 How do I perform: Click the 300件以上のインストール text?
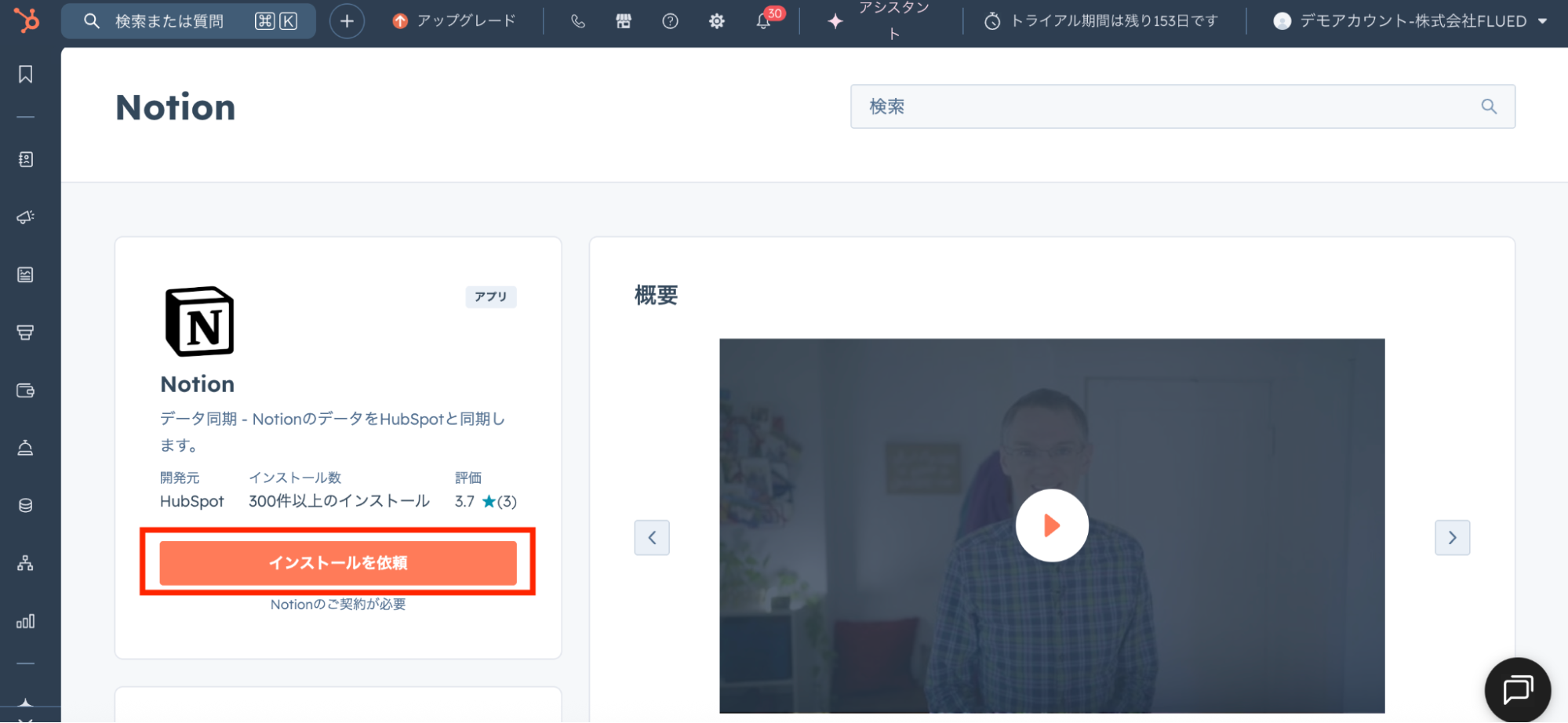coord(339,501)
